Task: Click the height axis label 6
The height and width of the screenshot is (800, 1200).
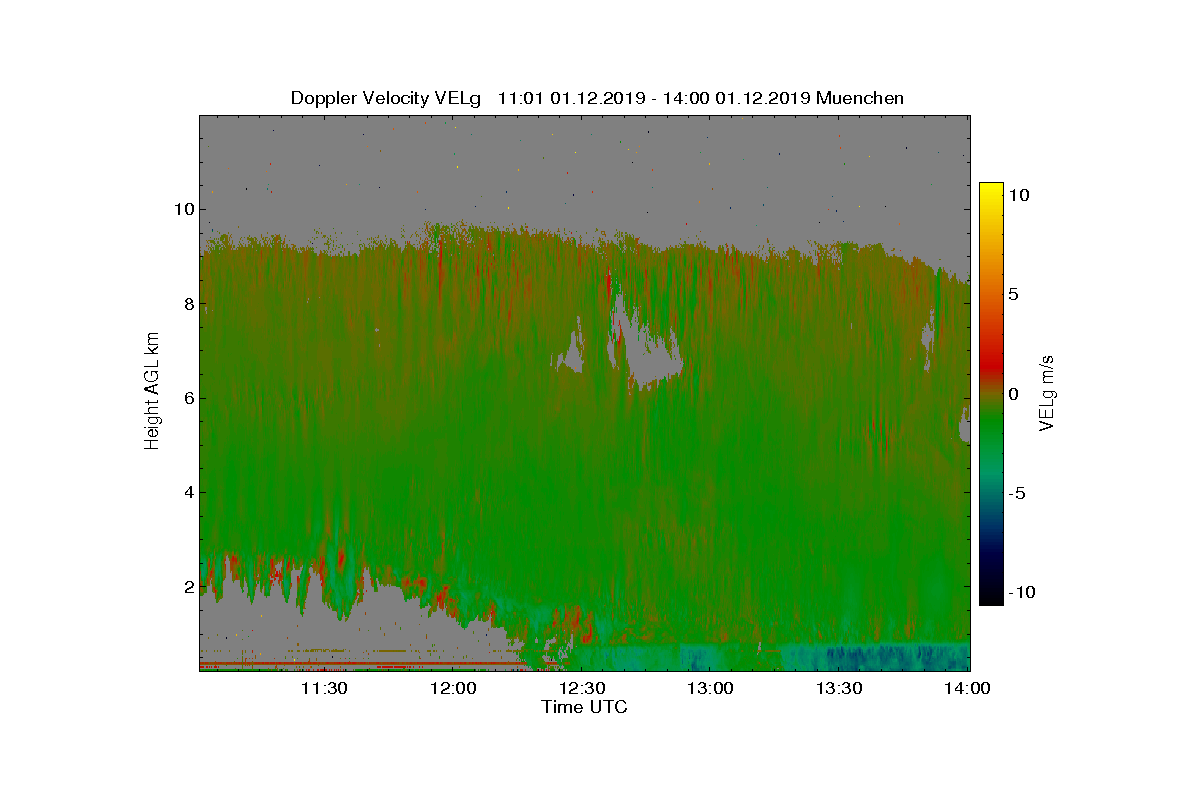Action: (188, 398)
